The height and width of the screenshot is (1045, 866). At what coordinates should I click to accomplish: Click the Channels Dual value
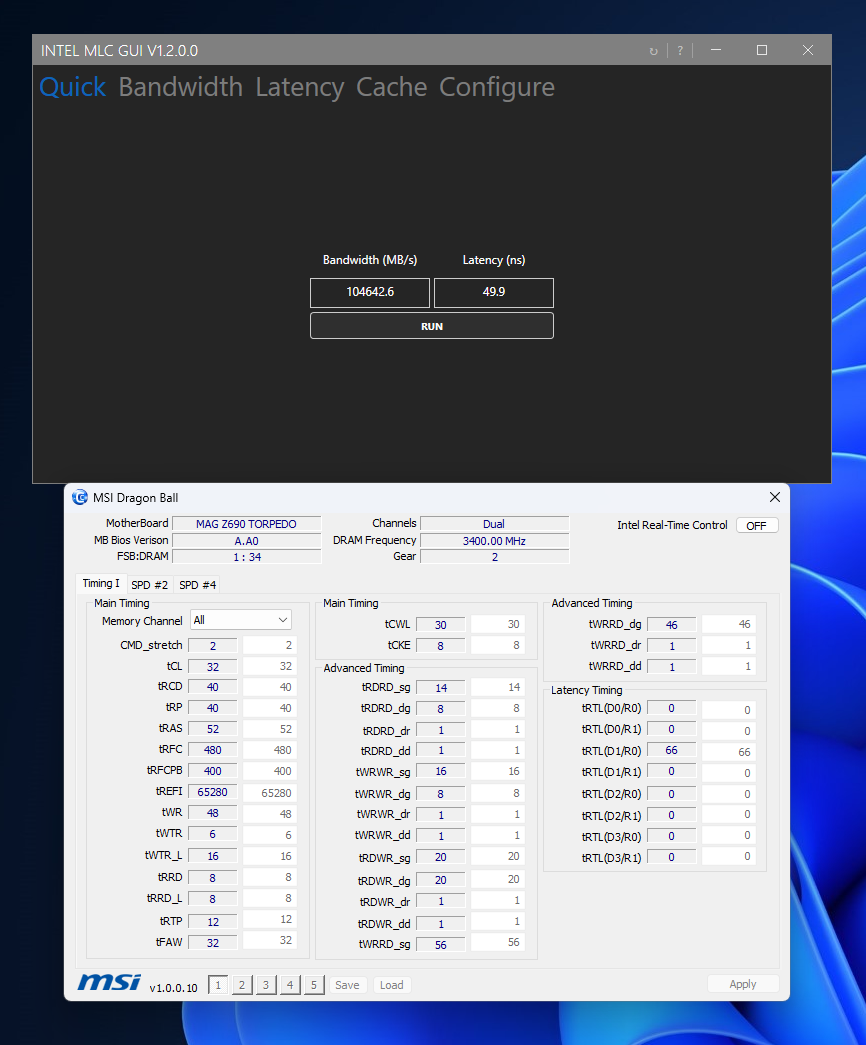pyautogui.click(x=495, y=524)
